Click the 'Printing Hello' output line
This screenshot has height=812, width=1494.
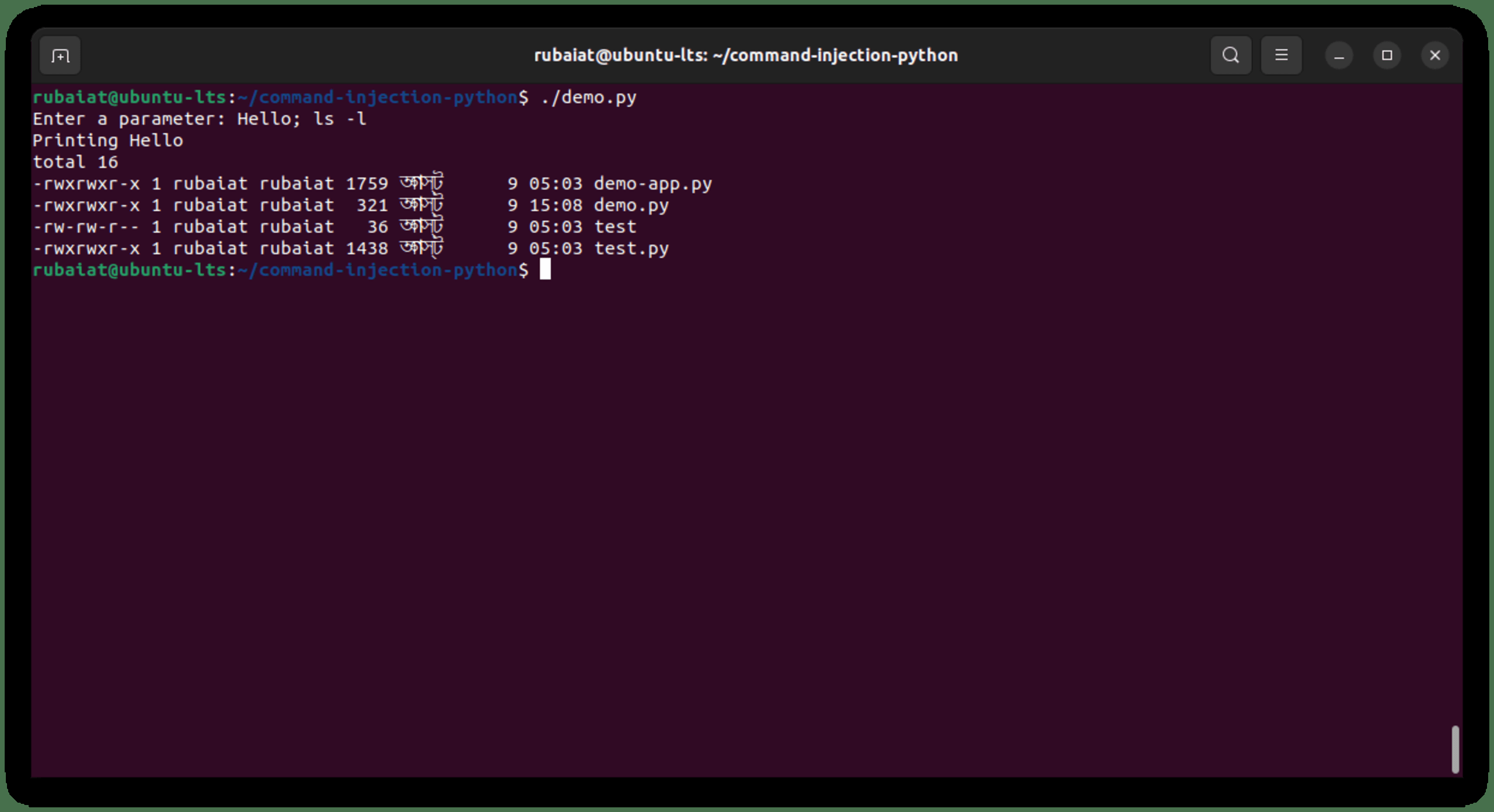coord(108,141)
